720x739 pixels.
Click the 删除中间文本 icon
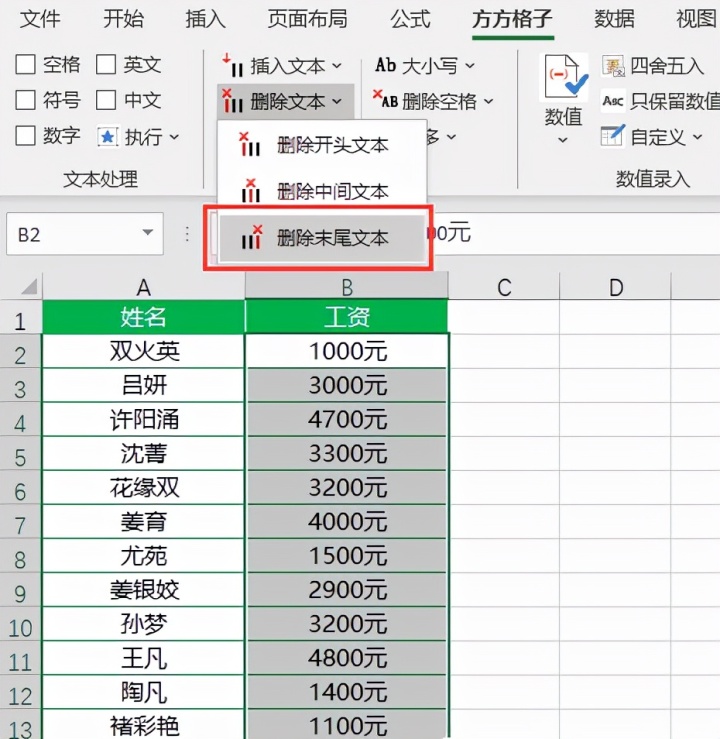(251, 190)
